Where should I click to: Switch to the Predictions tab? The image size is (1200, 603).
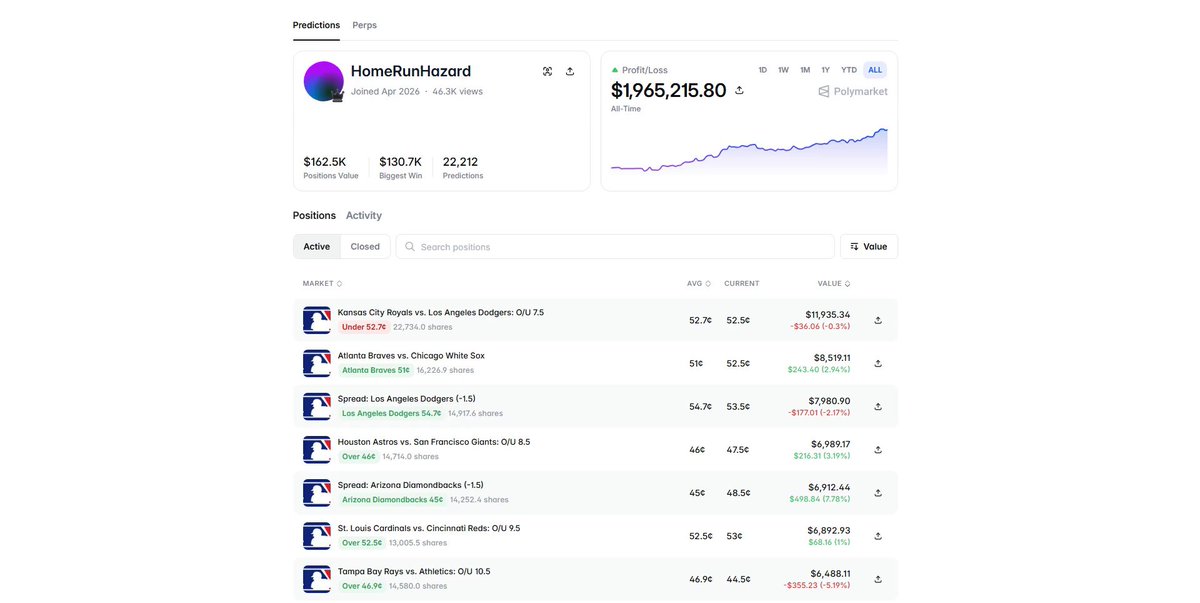point(316,25)
